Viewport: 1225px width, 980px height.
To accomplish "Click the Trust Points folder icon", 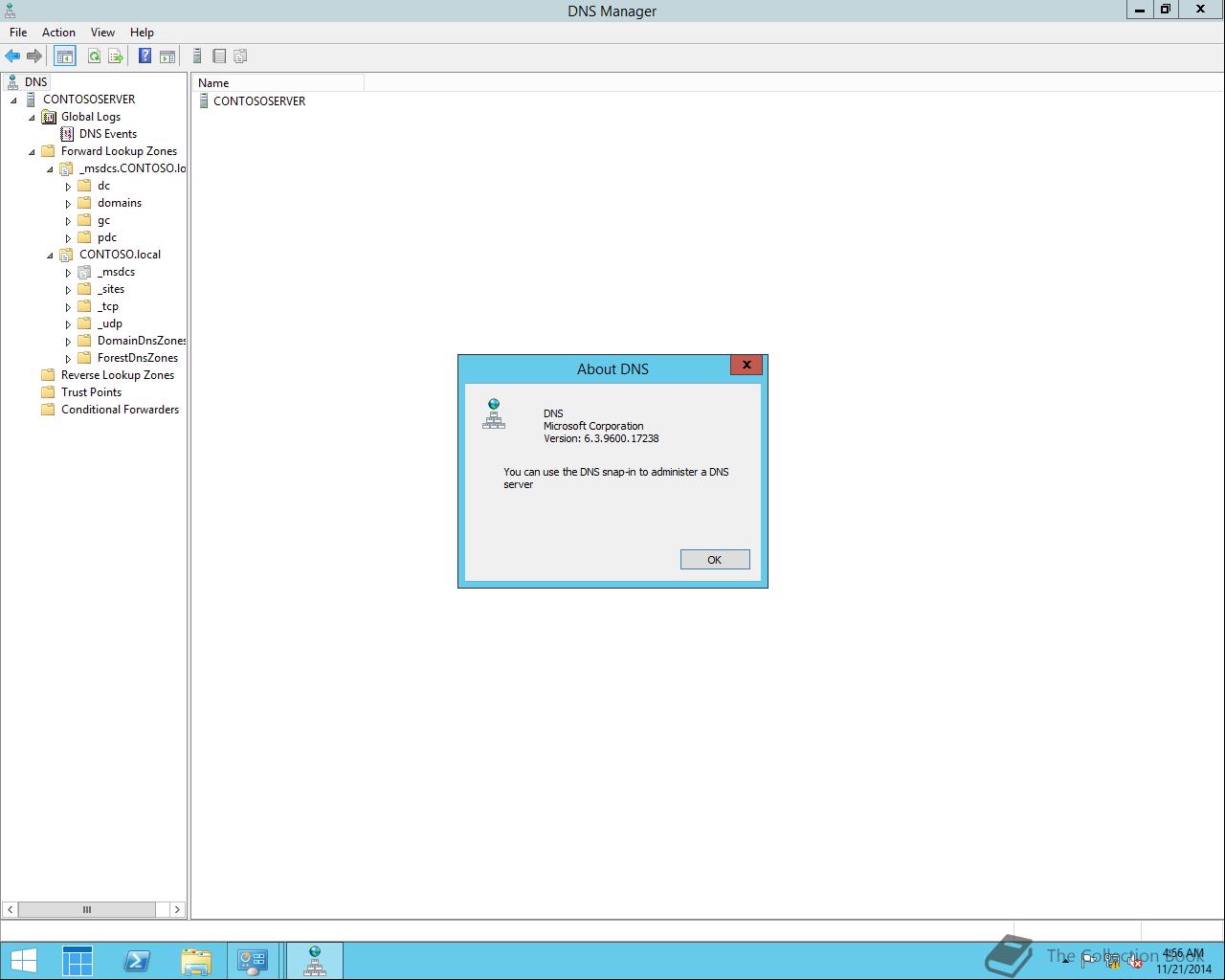I will [x=49, y=392].
